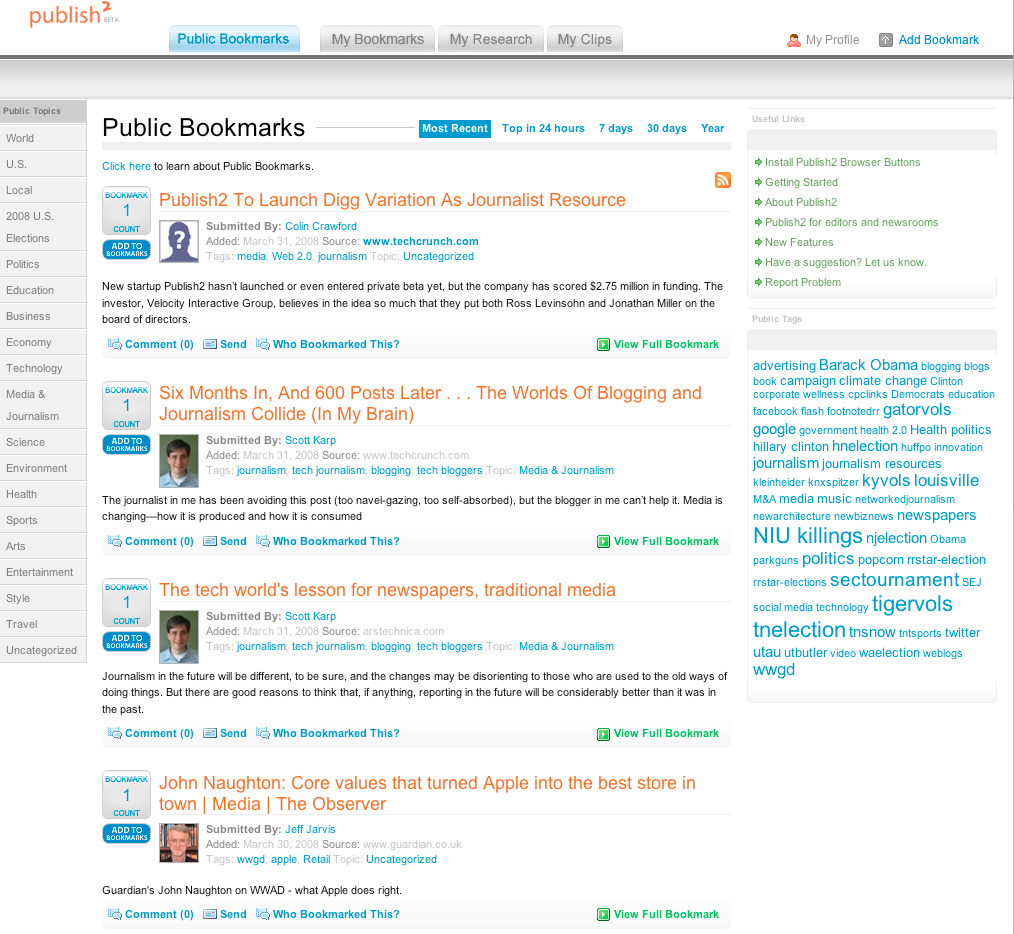Screen dimensions: 1014x934
Task: Open the Technology topic
Action: pyautogui.click(x=43, y=368)
